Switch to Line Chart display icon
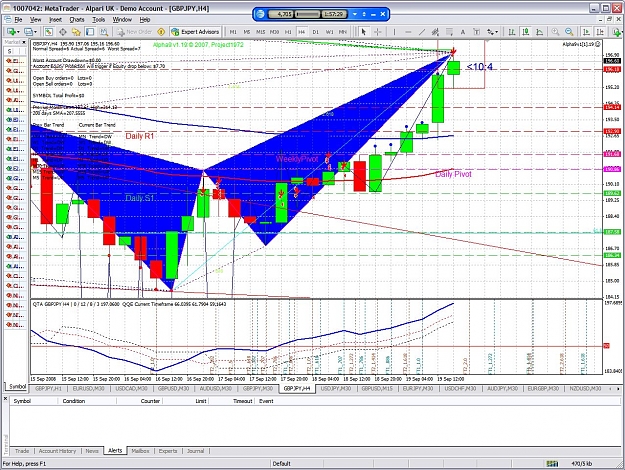 [540, 32]
